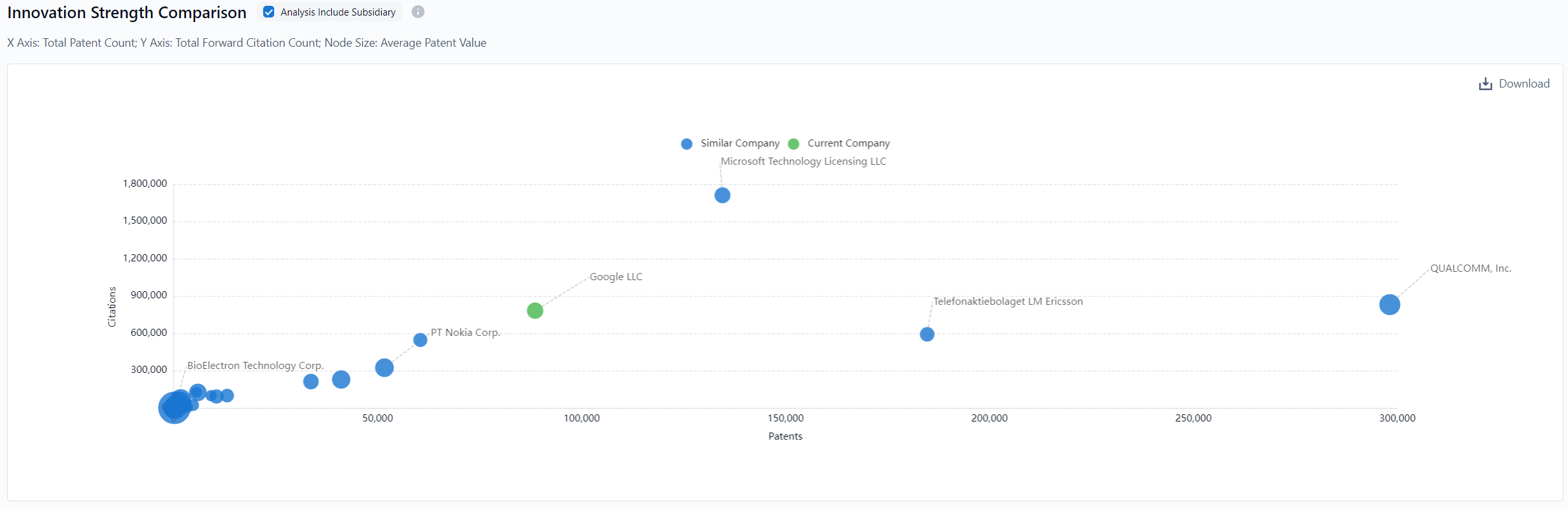Click the Innovation Strength Comparison title
This screenshot has width=1568, height=511.
pyautogui.click(x=127, y=13)
